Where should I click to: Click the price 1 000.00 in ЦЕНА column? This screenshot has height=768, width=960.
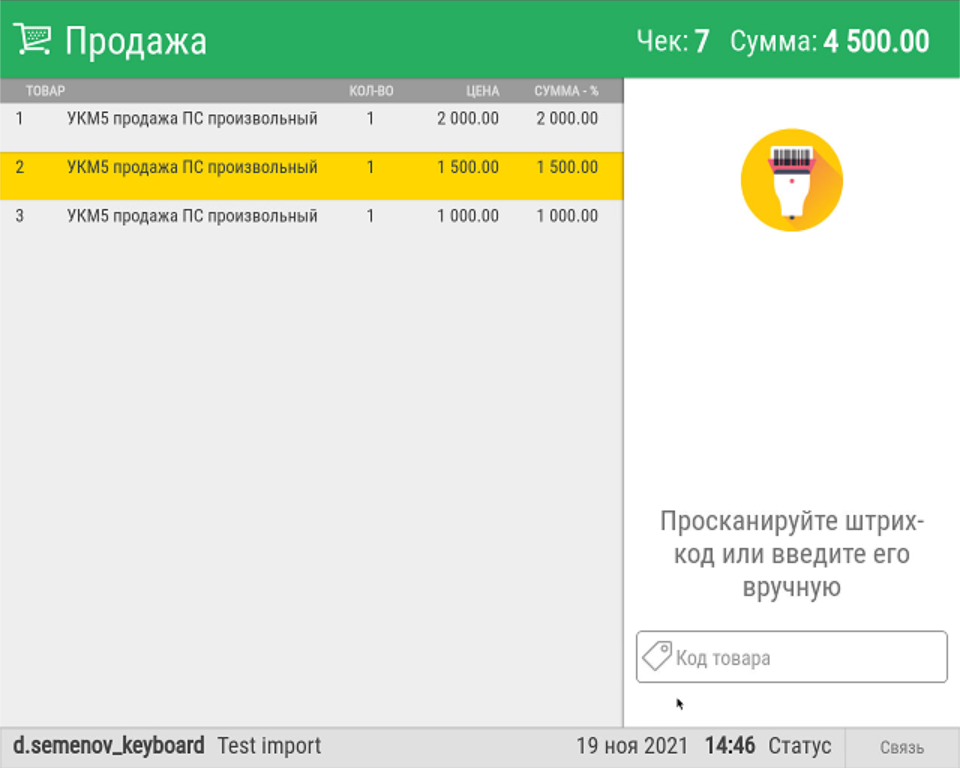[x=468, y=216]
